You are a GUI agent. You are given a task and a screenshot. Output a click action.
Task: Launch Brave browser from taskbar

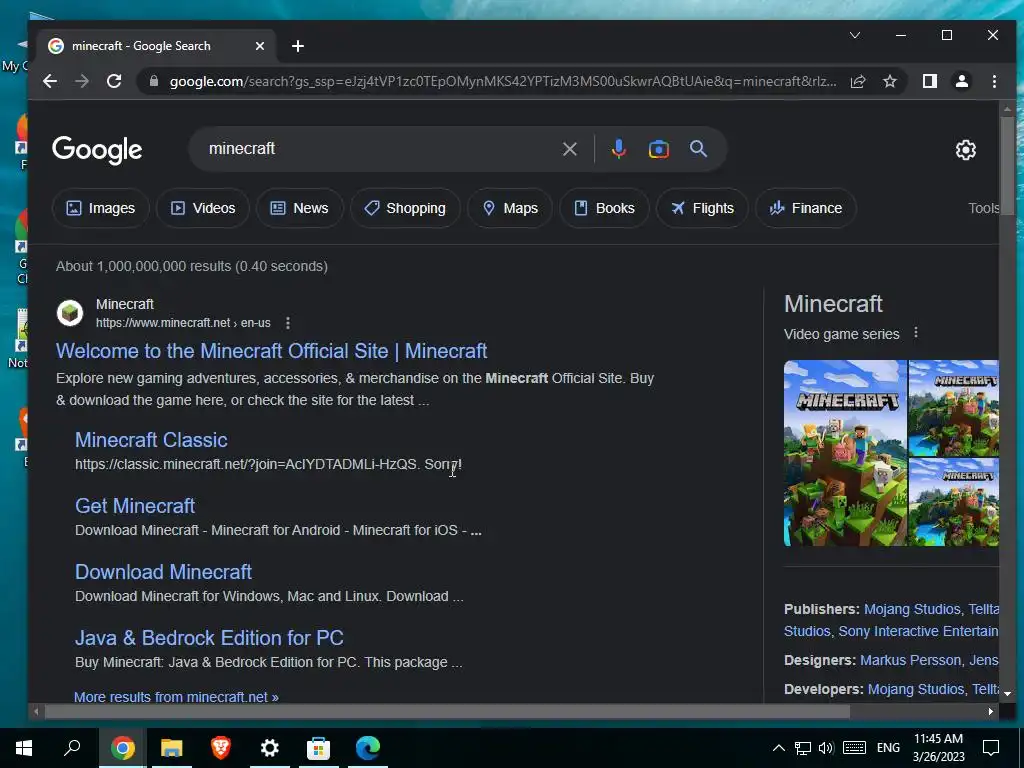[221, 748]
